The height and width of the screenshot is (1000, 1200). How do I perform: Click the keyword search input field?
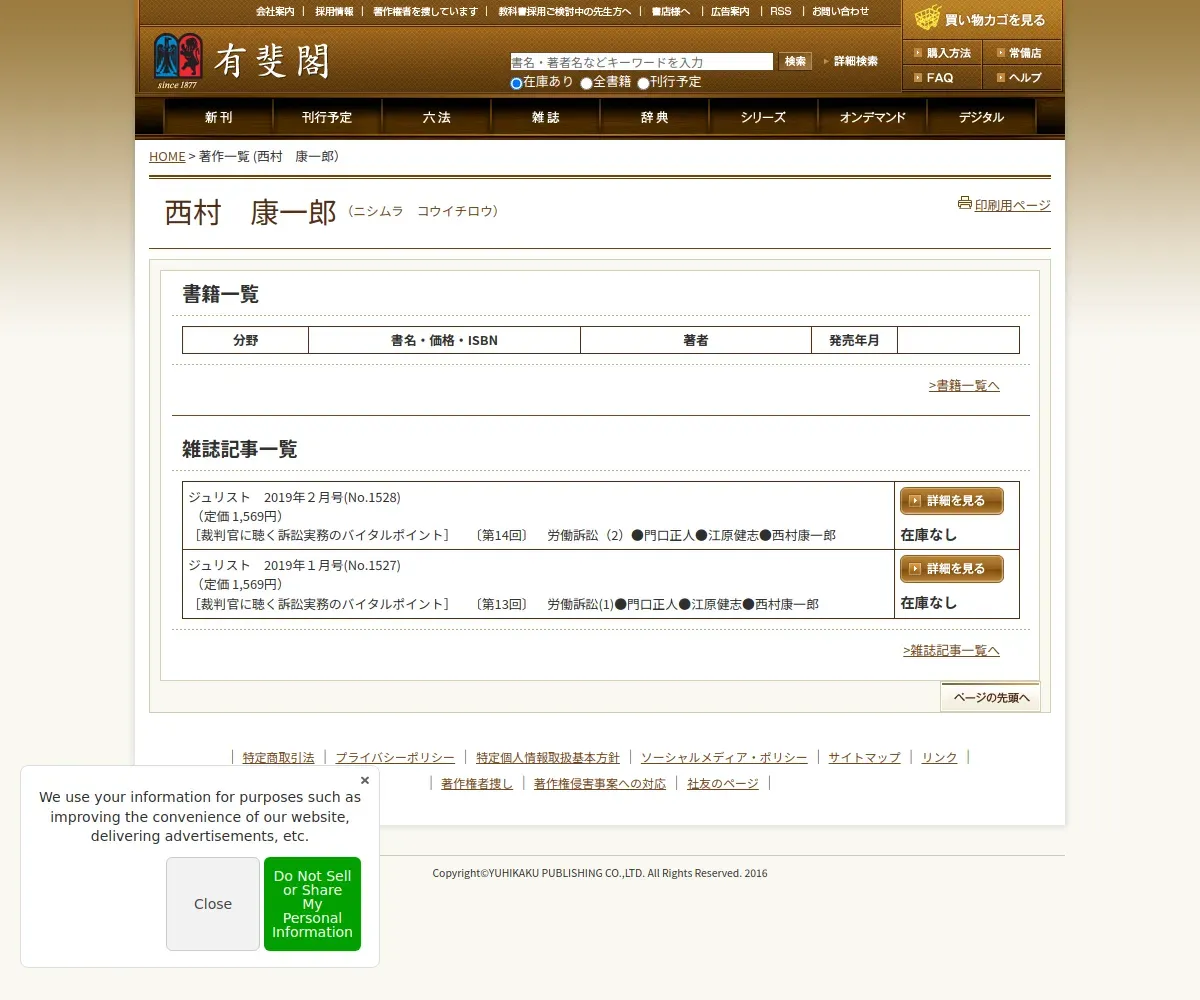(x=641, y=62)
